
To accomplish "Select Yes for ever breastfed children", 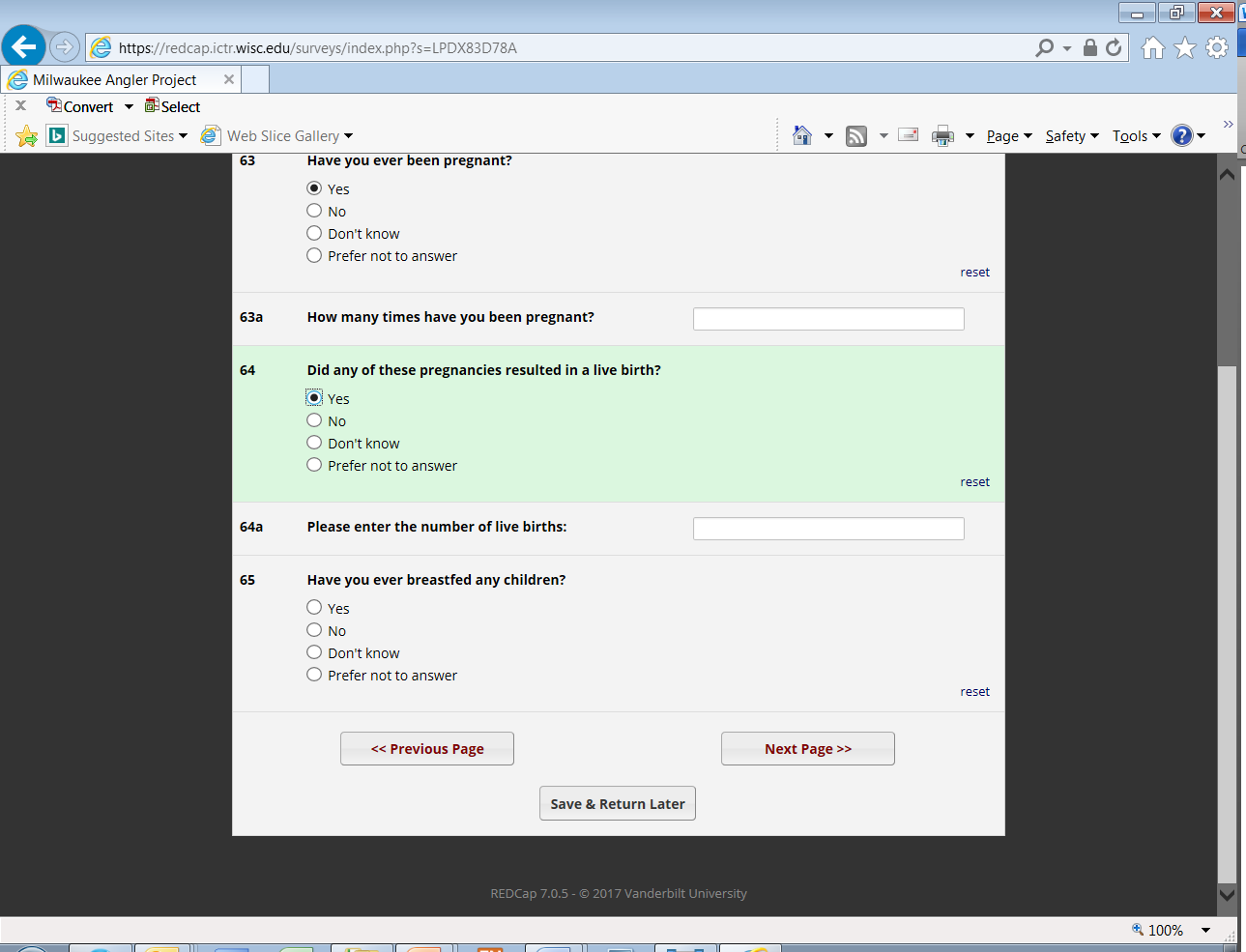I will point(314,608).
